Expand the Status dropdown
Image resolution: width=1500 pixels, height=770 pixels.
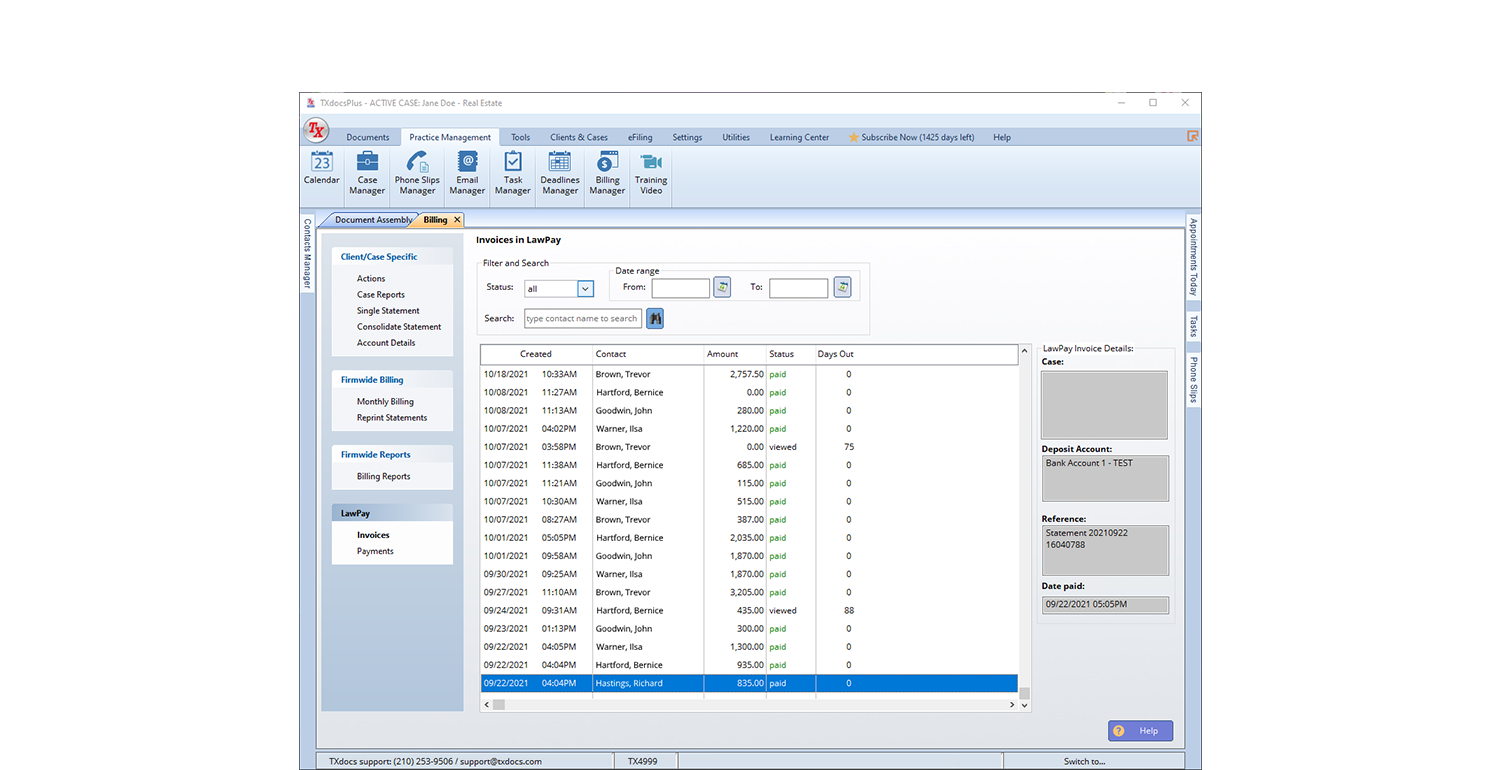pos(586,289)
